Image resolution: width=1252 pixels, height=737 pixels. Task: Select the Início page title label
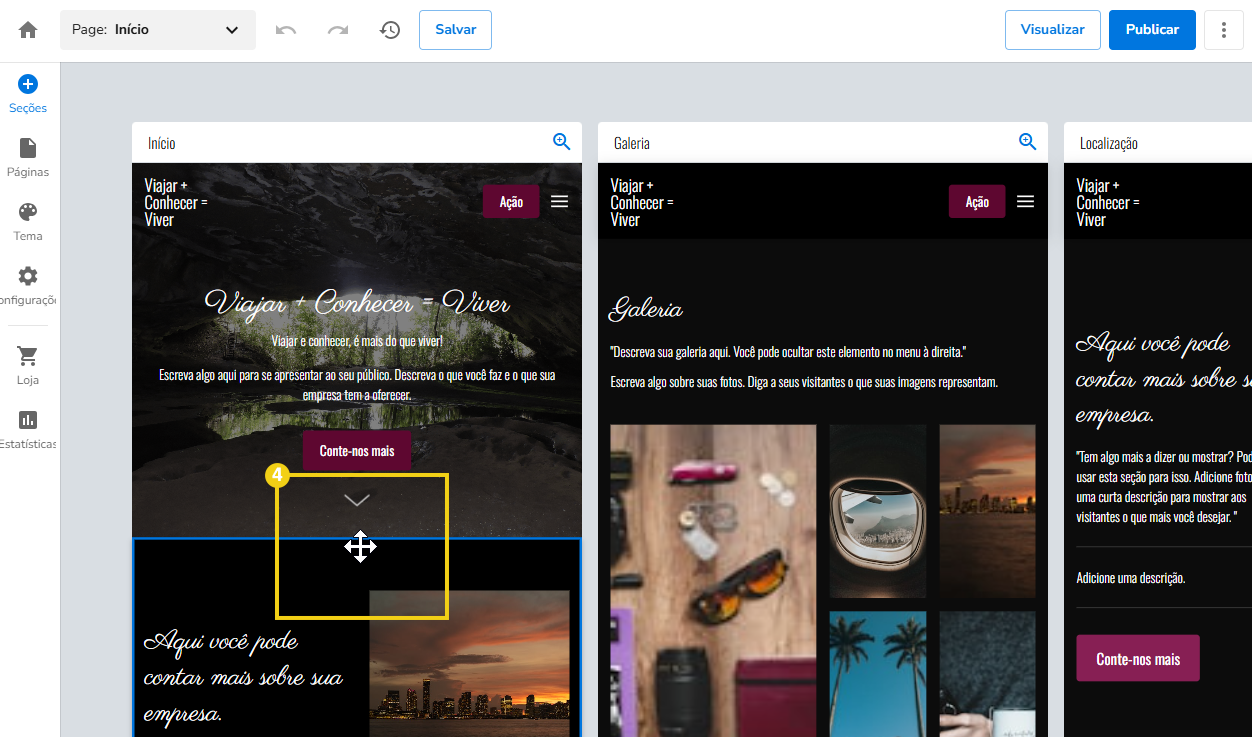162,143
